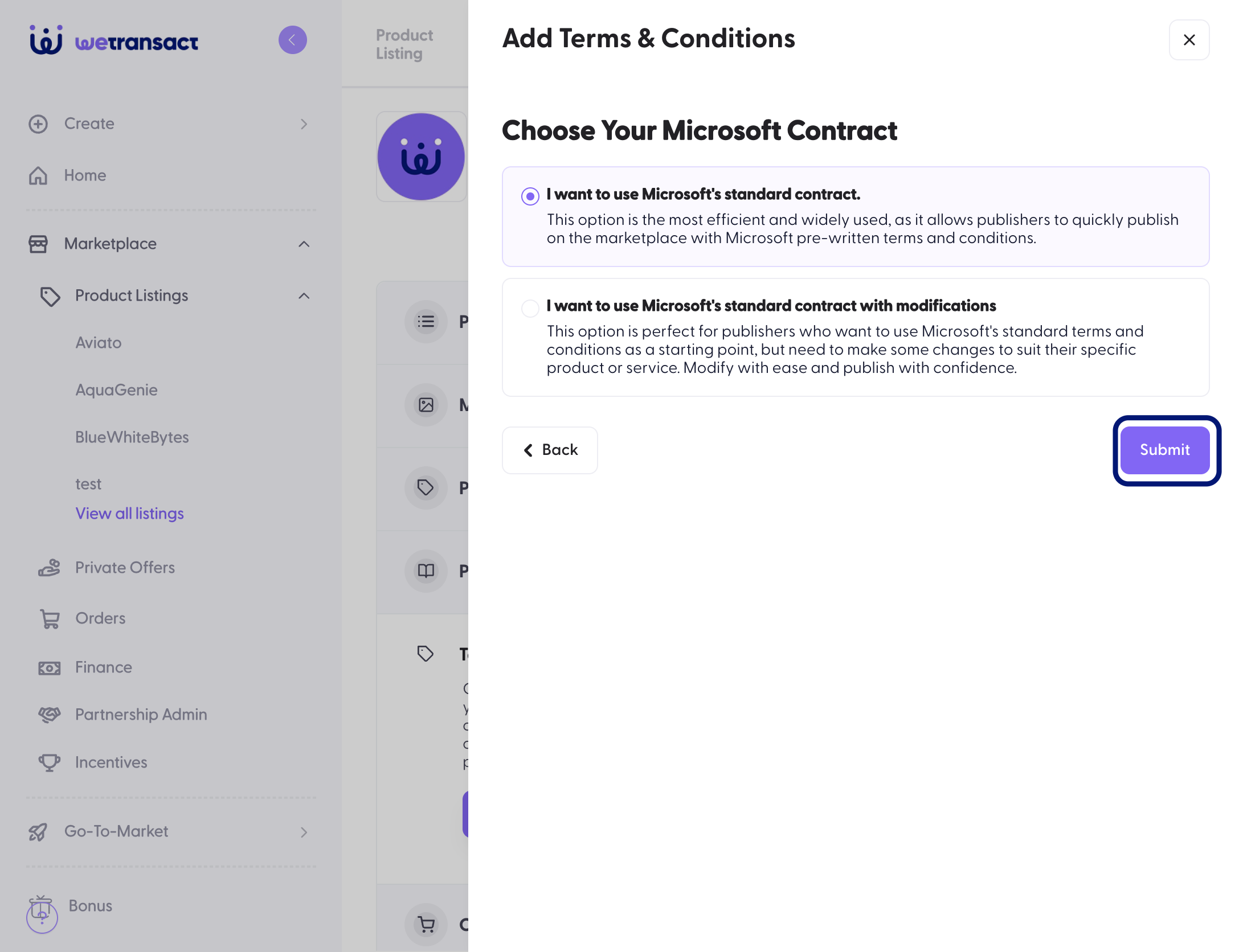
Task: Go Back to the previous step
Action: 550,450
